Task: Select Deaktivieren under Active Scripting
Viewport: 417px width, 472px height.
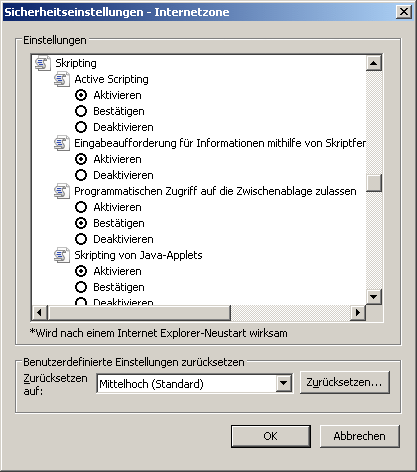Action: pos(81,127)
